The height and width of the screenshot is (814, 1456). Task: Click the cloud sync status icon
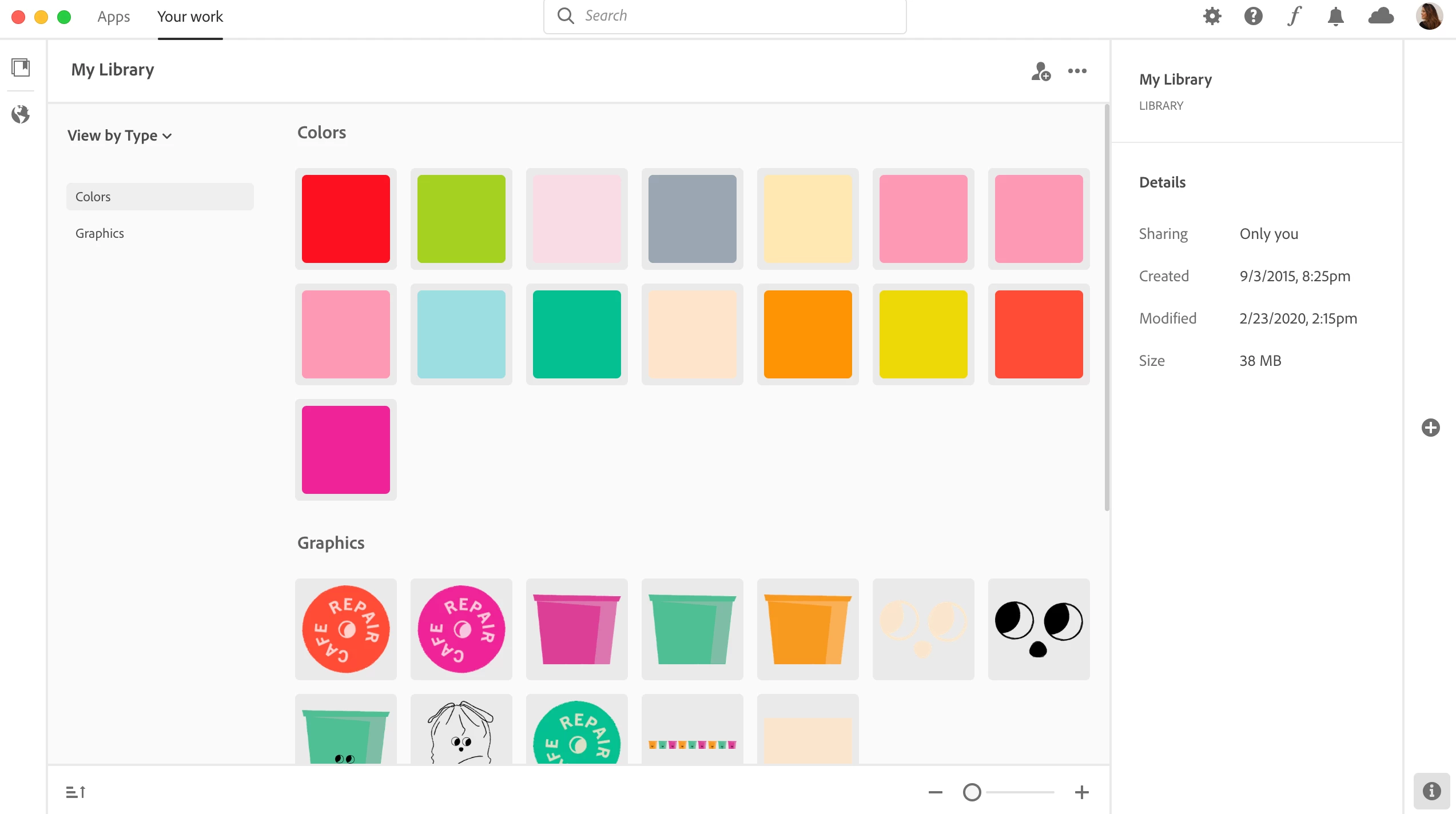click(1381, 16)
